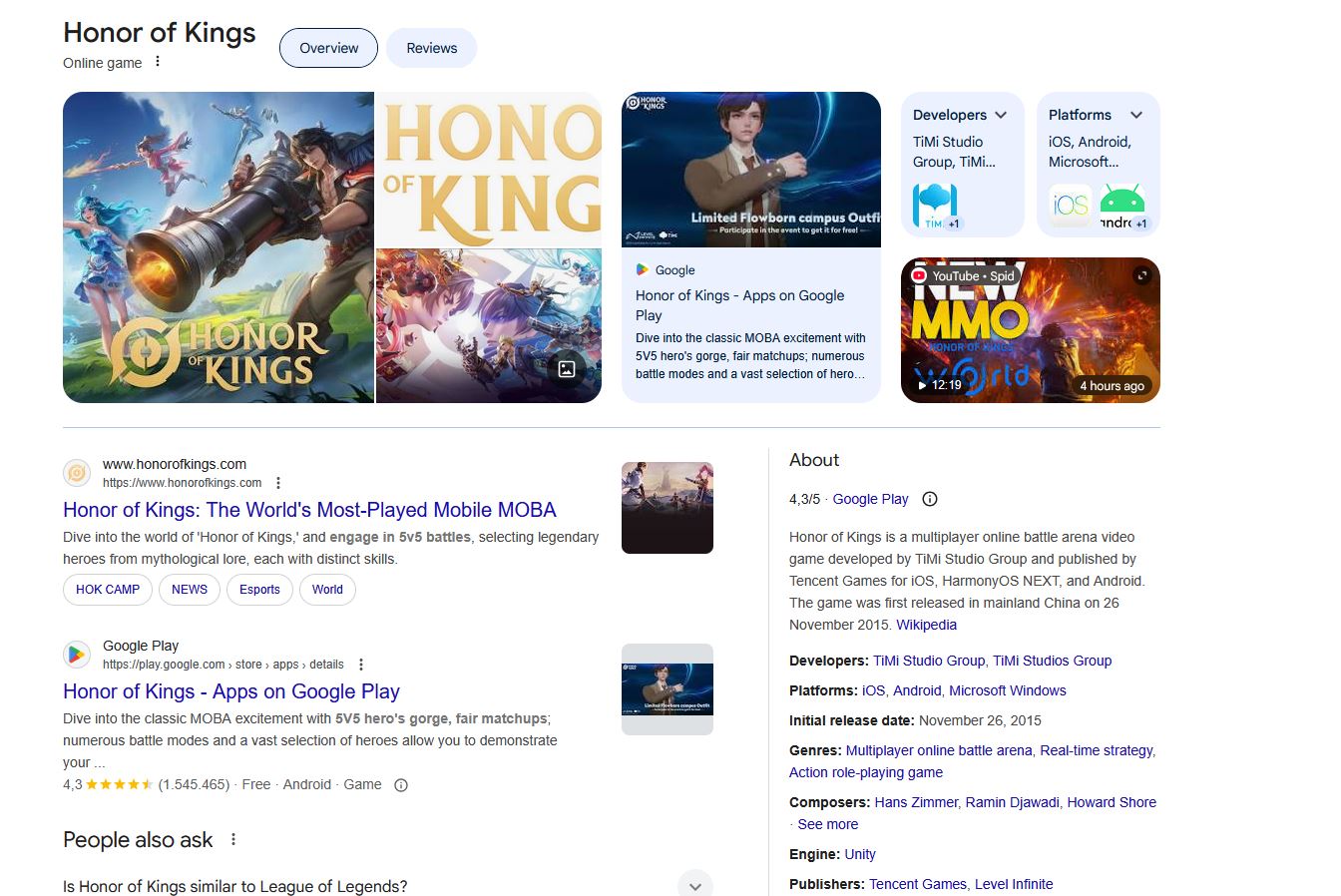This screenshot has height=896, width=1341.
Task: Click the info icon next to the 4,3/5 rating
Action: pos(930,499)
